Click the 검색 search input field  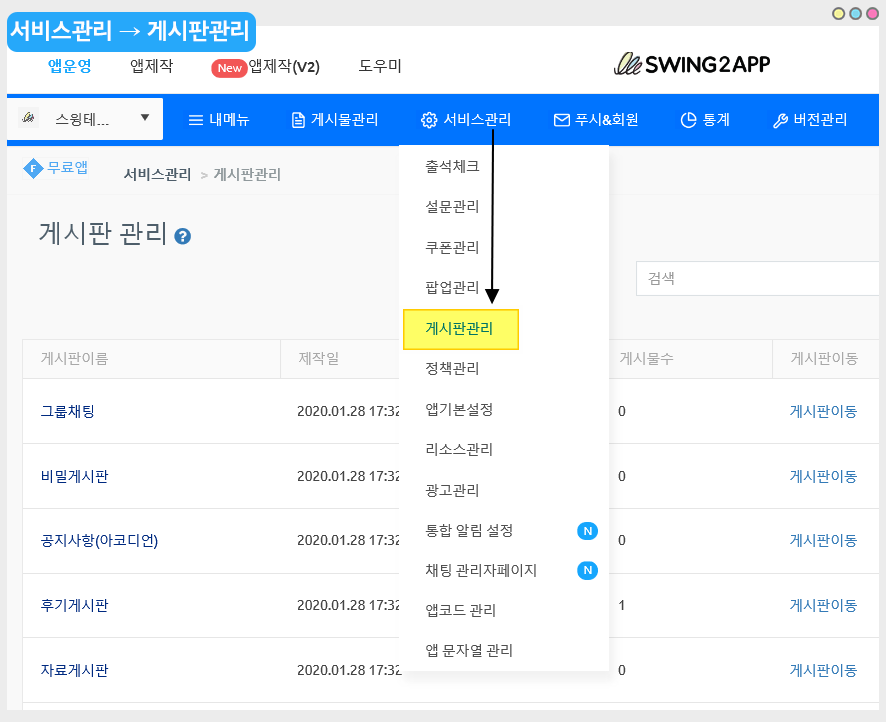tap(757, 278)
